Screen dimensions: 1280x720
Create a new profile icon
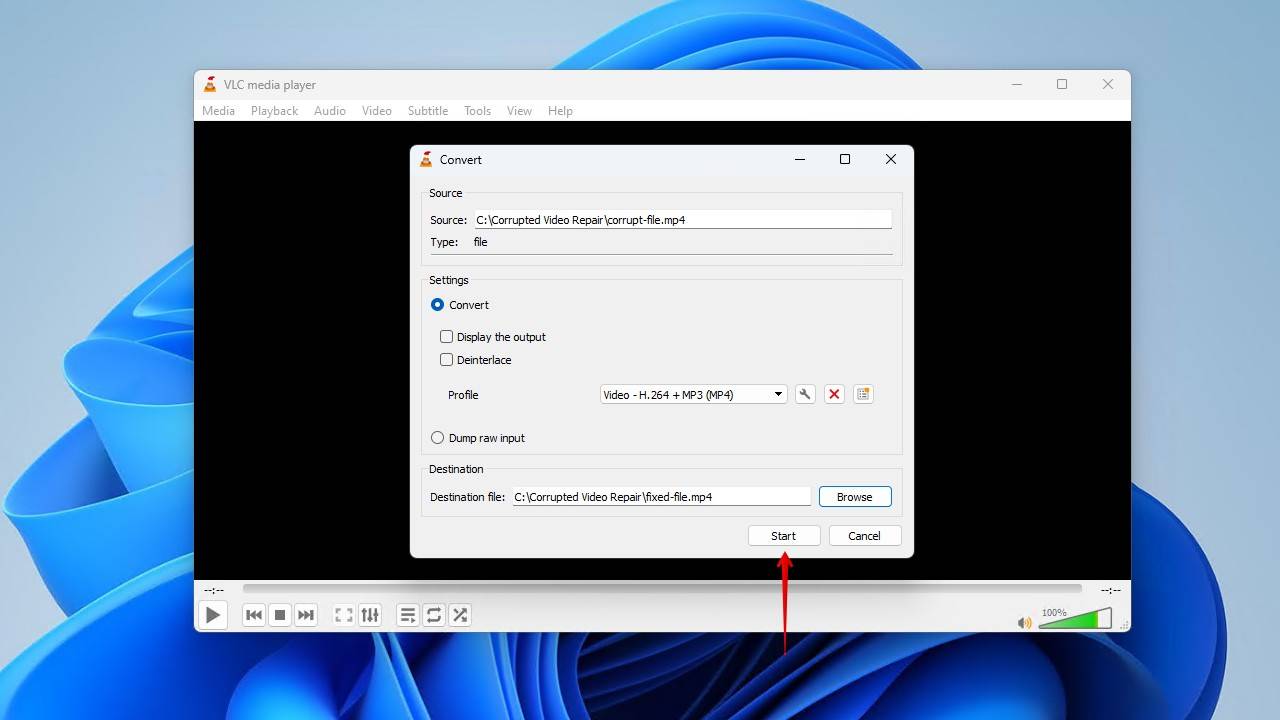[x=863, y=394]
